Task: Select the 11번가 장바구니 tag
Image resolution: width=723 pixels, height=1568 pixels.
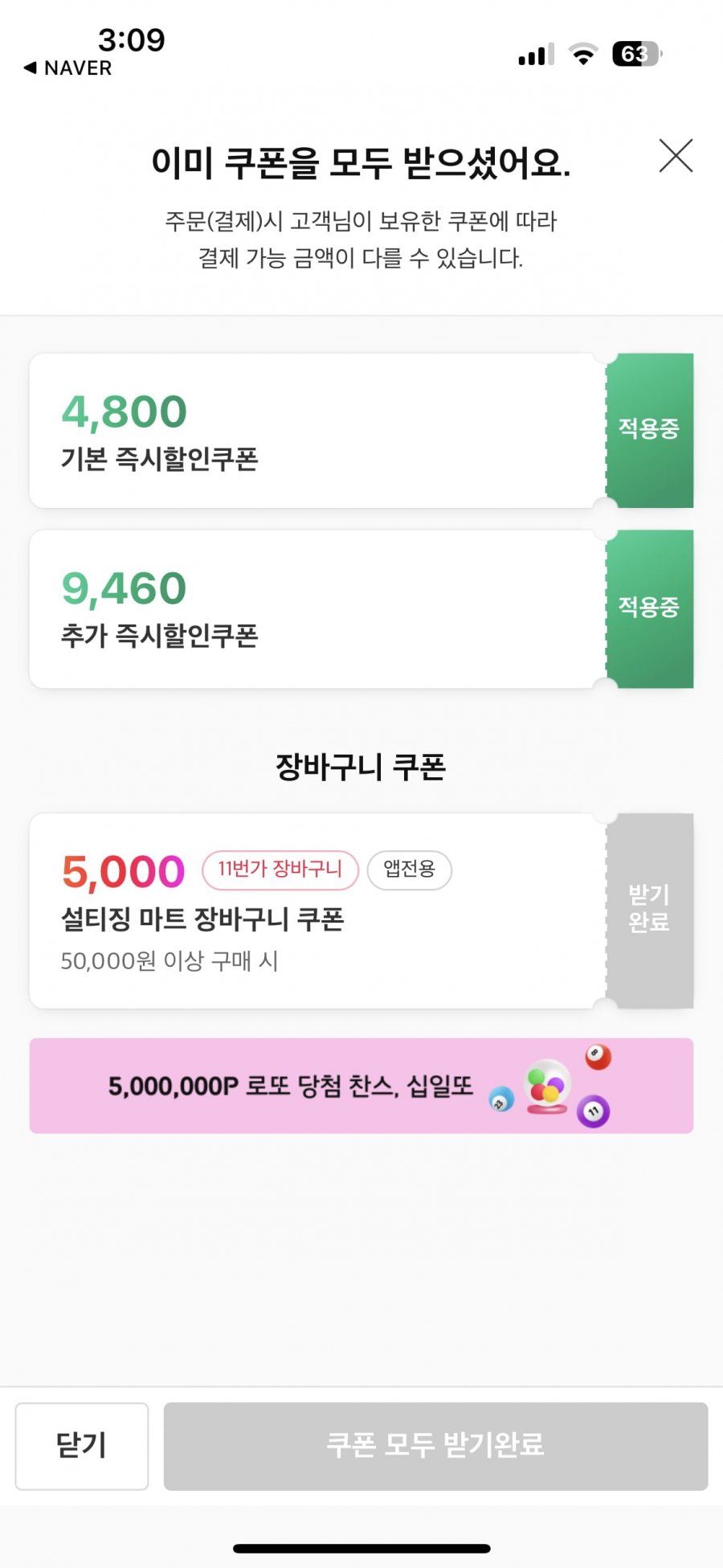Action: point(280,870)
